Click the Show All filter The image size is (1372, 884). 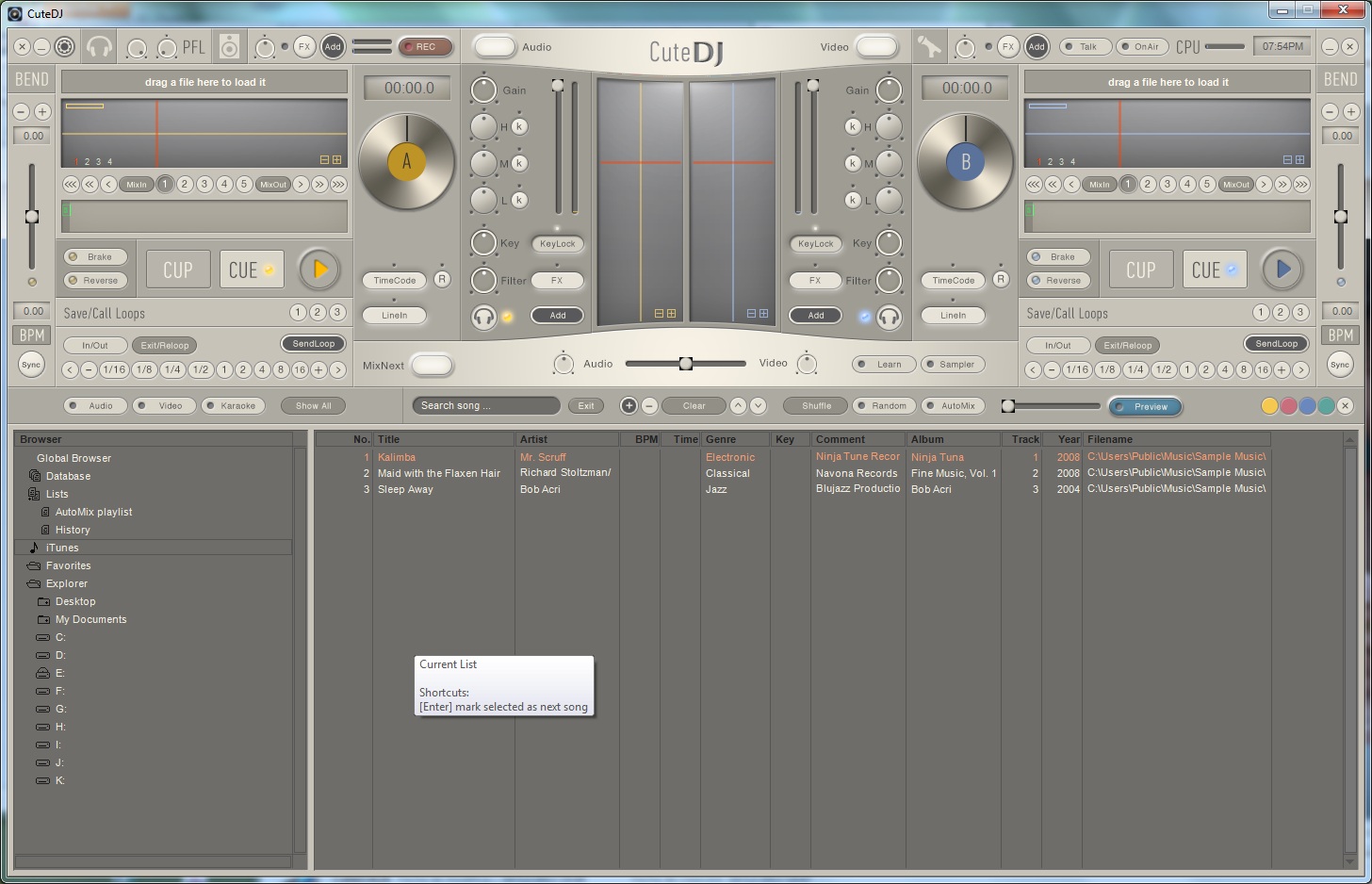coord(313,405)
